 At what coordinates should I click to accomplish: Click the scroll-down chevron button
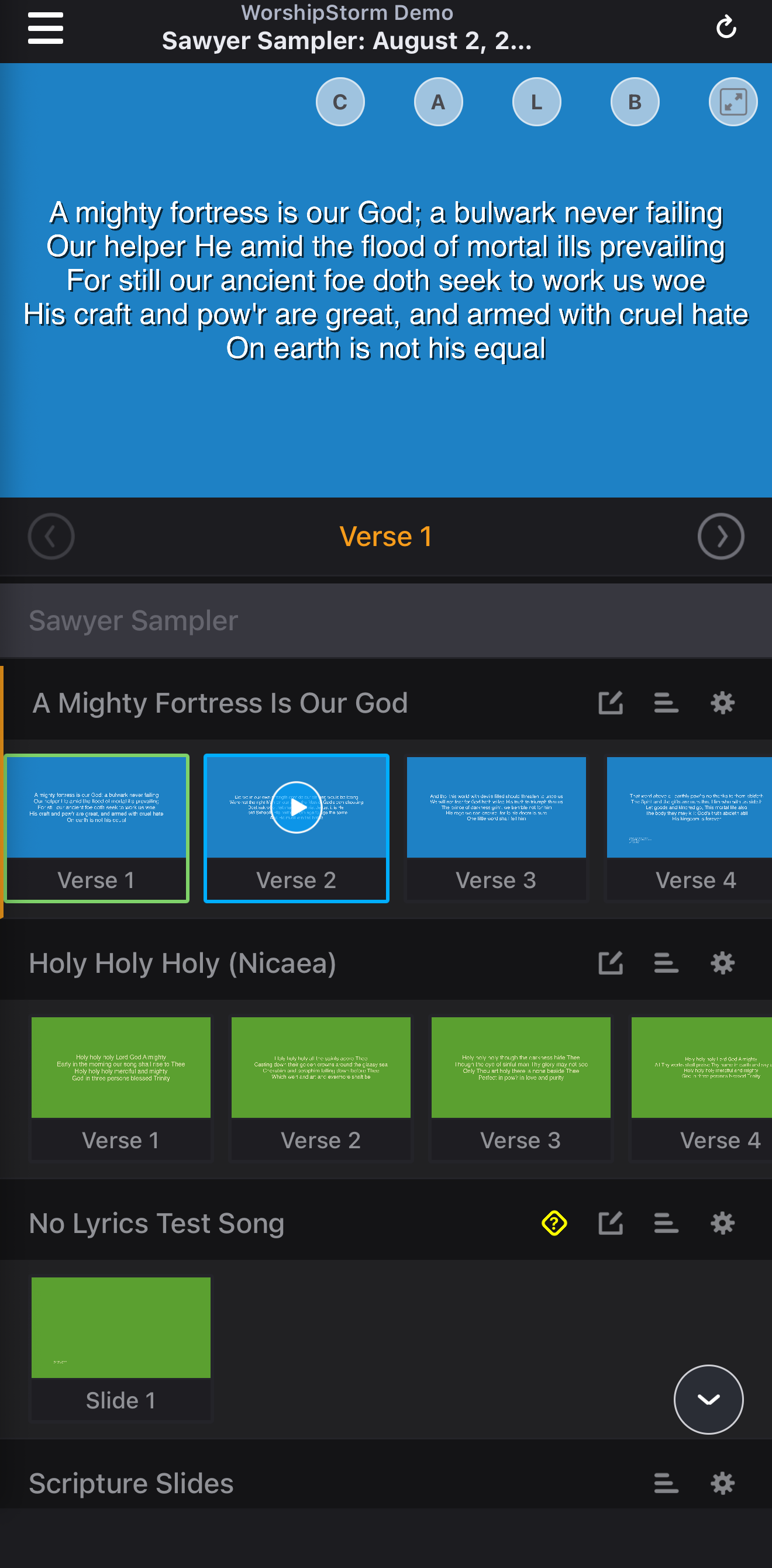pos(708,1399)
